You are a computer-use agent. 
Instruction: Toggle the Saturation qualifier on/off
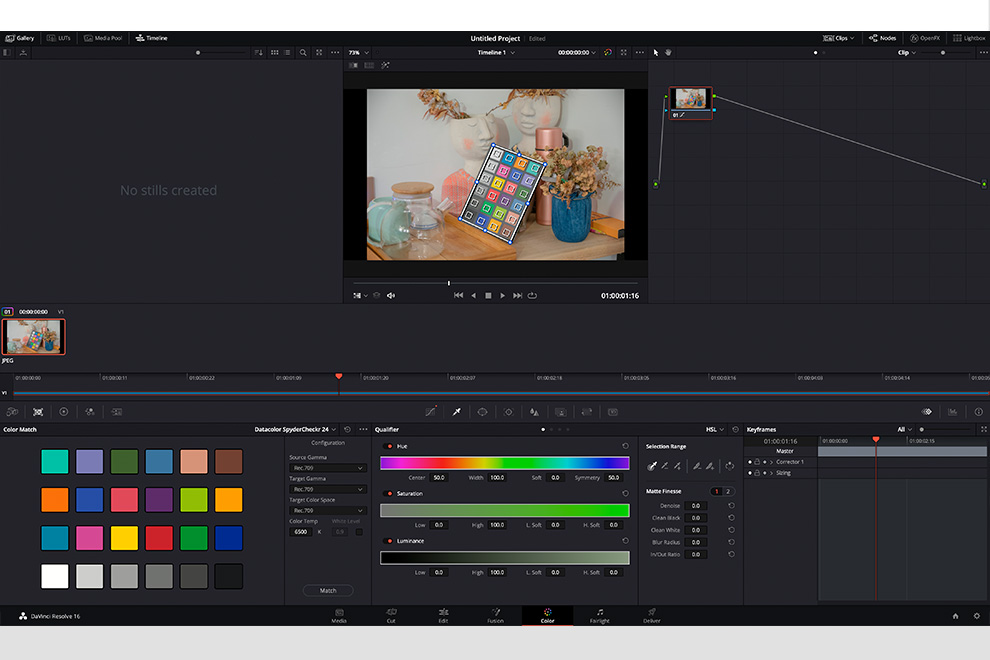pos(389,493)
